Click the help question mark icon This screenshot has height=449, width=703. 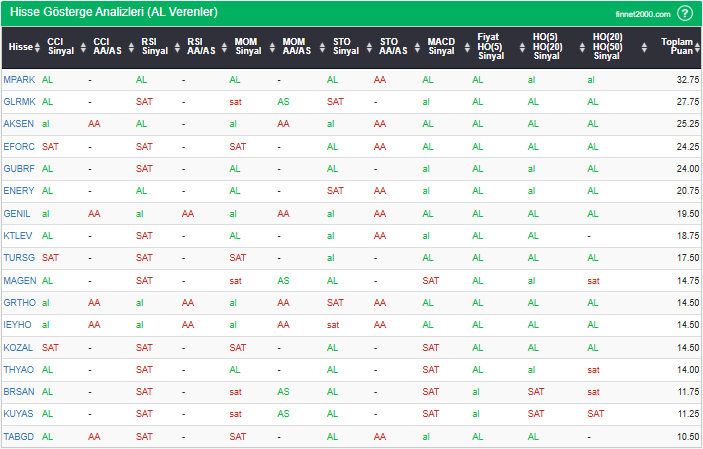point(685,13)
